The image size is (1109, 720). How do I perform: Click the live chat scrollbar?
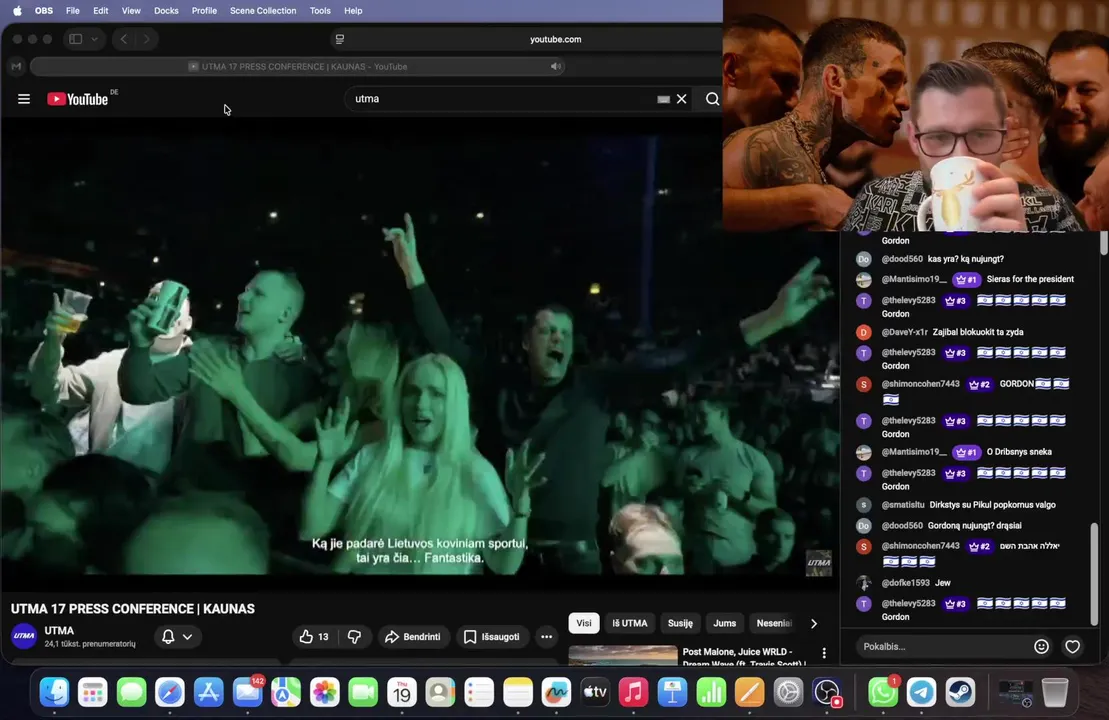click(1095, 573)
